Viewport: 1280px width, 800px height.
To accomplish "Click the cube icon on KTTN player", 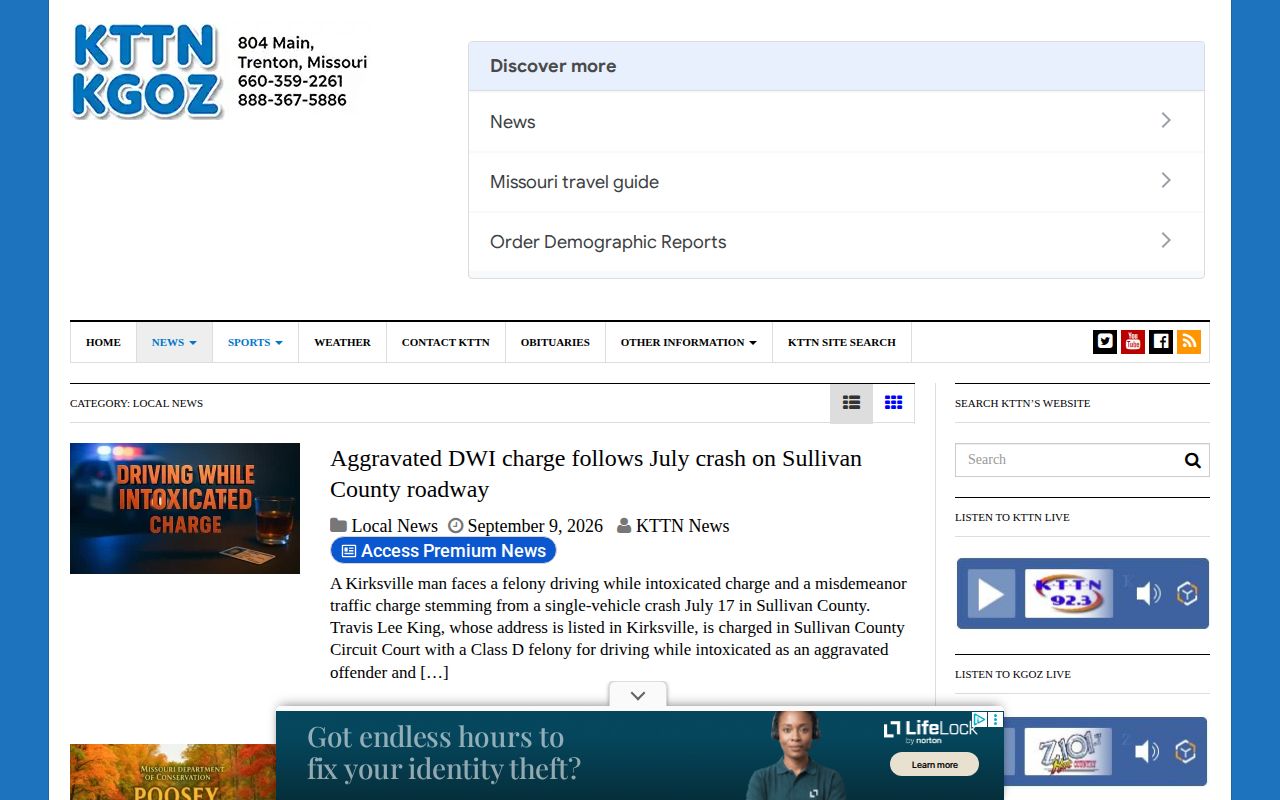I will click(x=1187, y=594).
